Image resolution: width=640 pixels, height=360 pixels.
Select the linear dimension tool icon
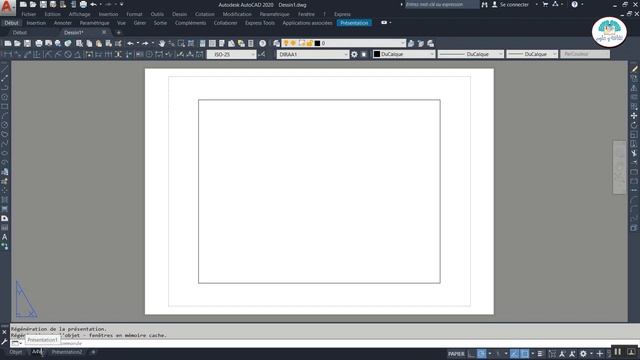click(7, 54)
